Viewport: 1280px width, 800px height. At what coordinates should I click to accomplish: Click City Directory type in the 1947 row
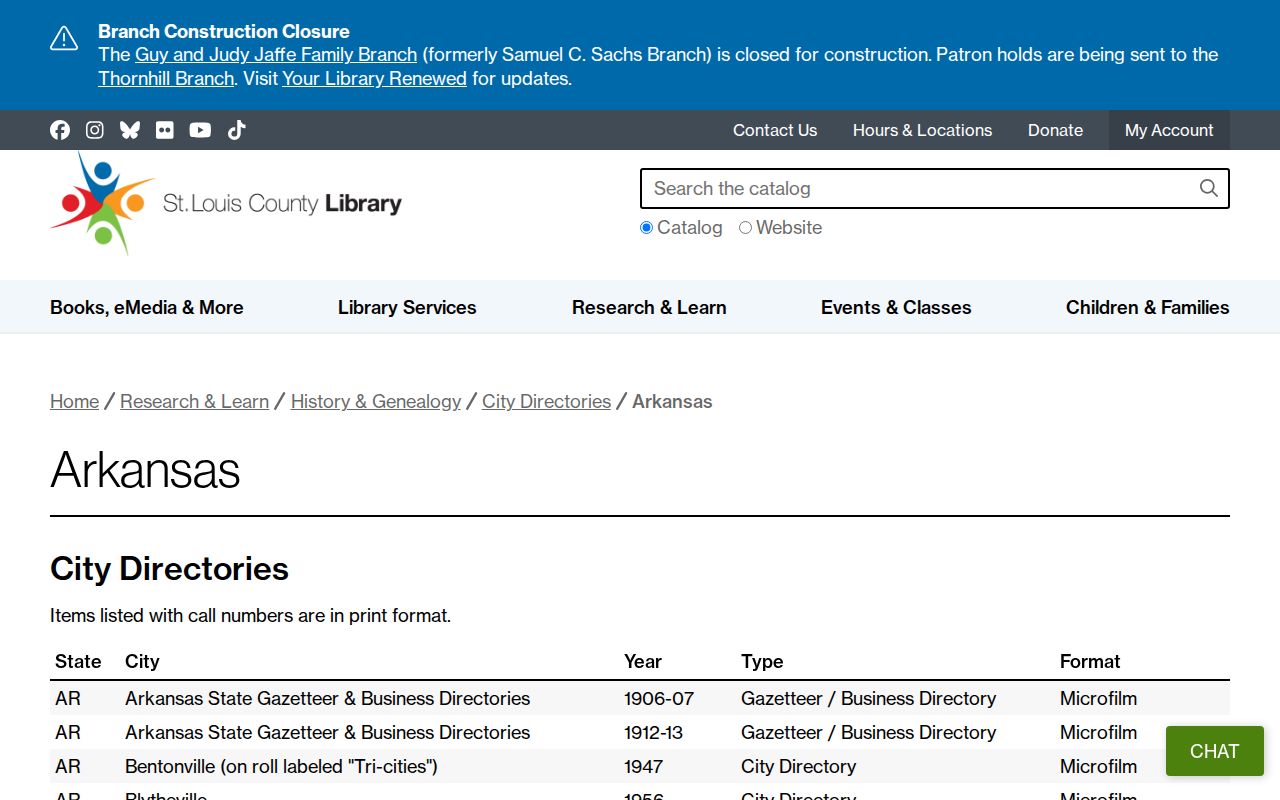pyautogui.click(x=798, y=766)
